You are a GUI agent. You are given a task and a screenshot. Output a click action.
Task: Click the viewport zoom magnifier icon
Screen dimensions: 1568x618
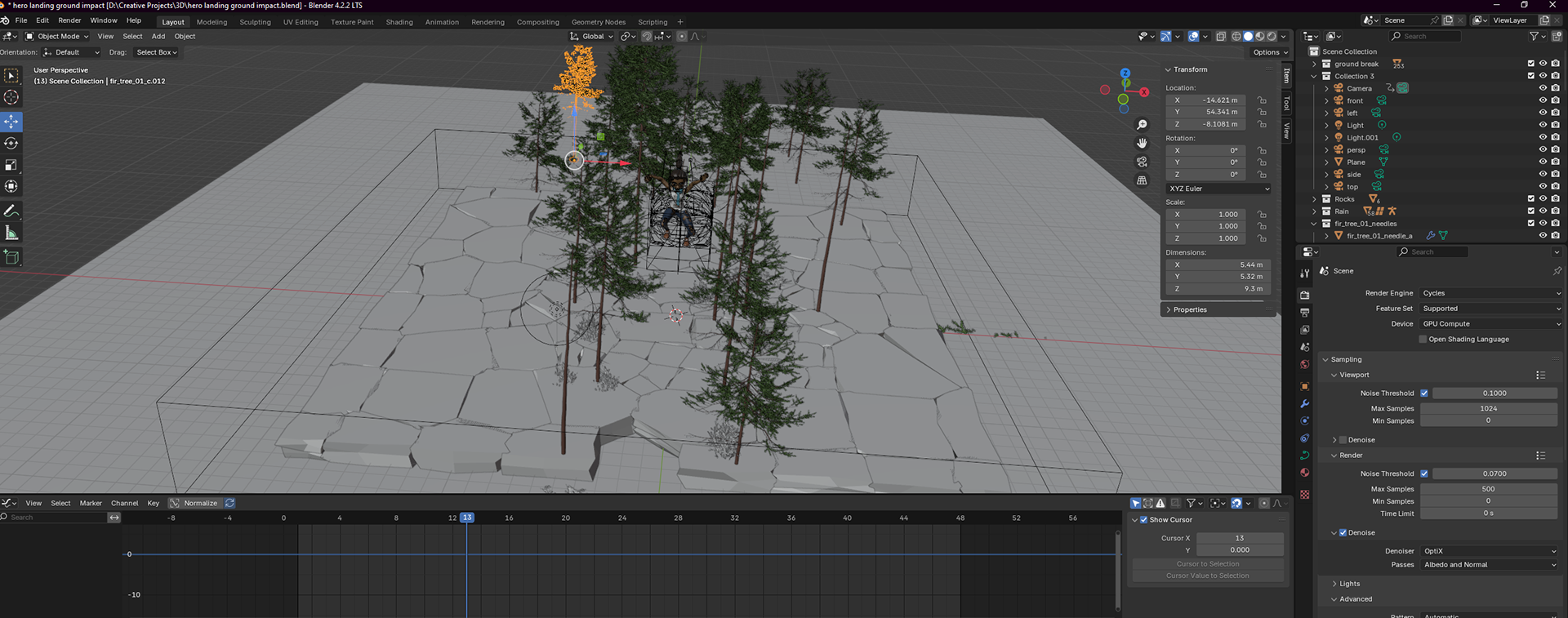[x=1142, y=125]
